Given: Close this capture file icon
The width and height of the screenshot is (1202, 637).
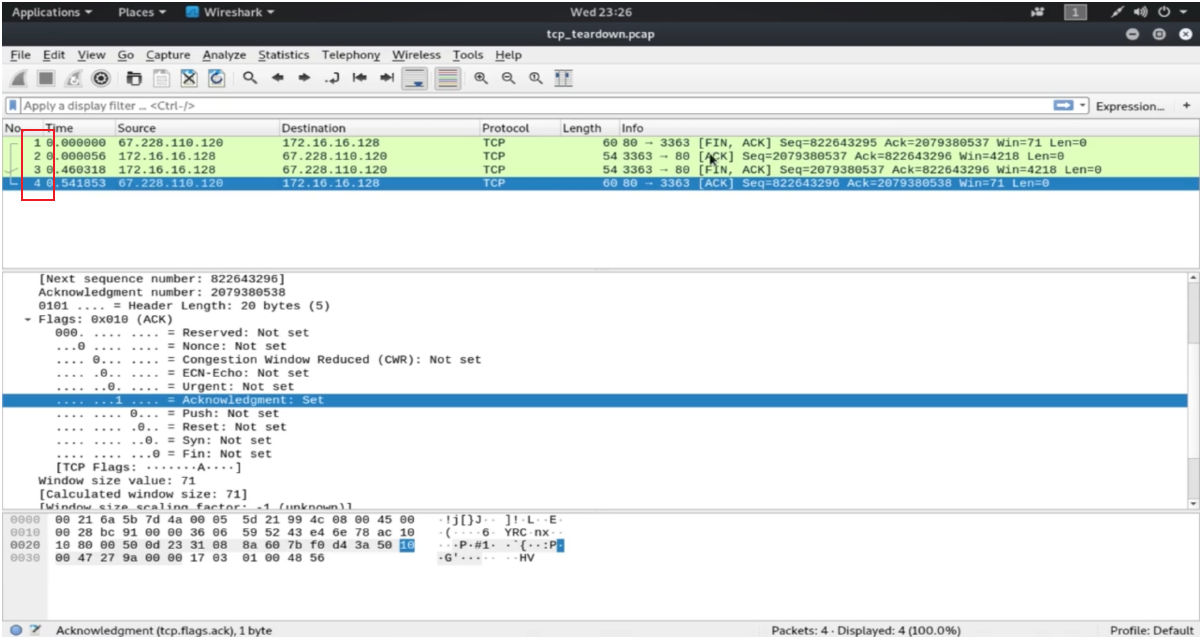Looking at the screenshot, I should 188,78.
